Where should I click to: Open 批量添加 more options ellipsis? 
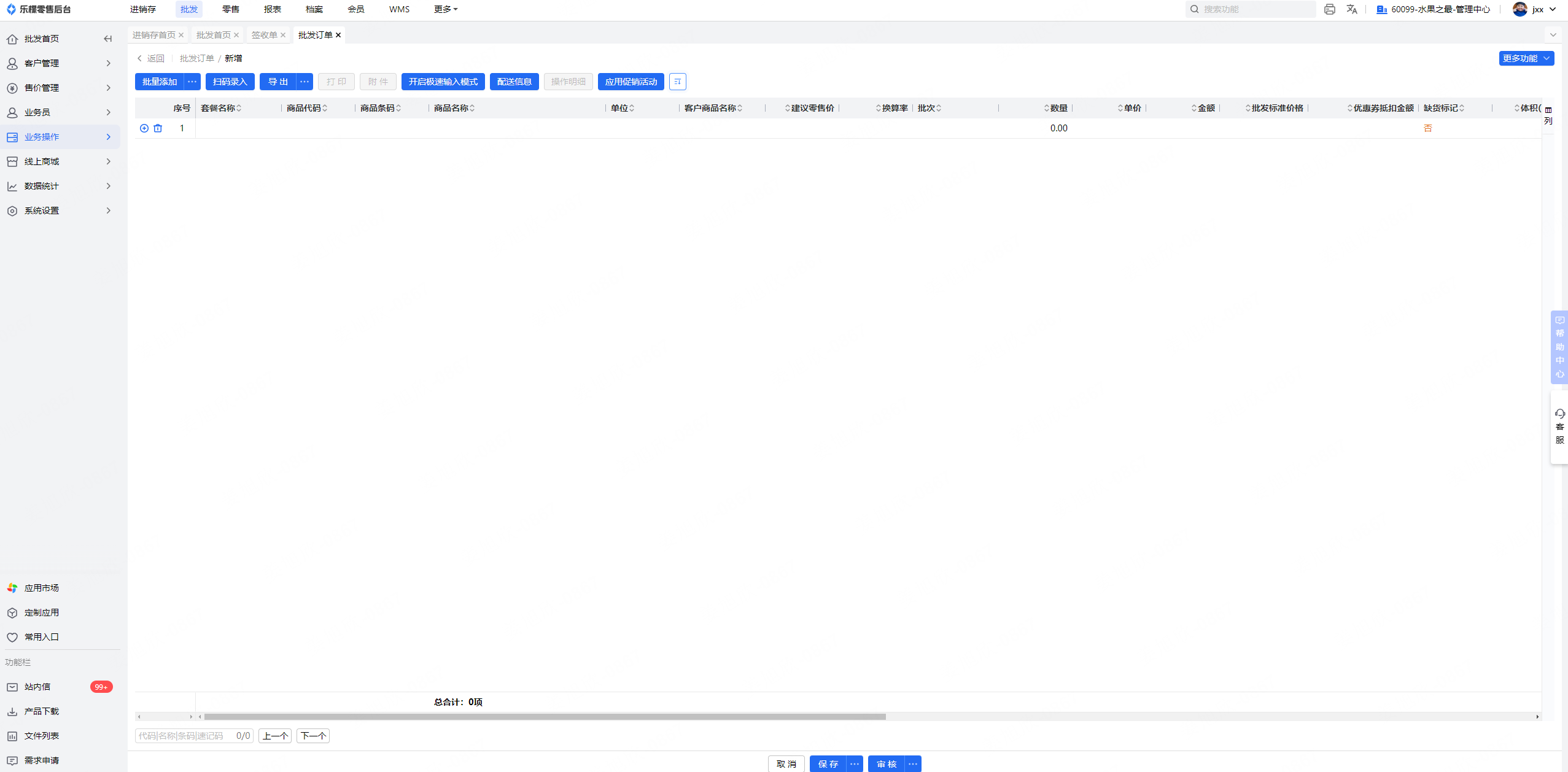(x=192, y=82)
